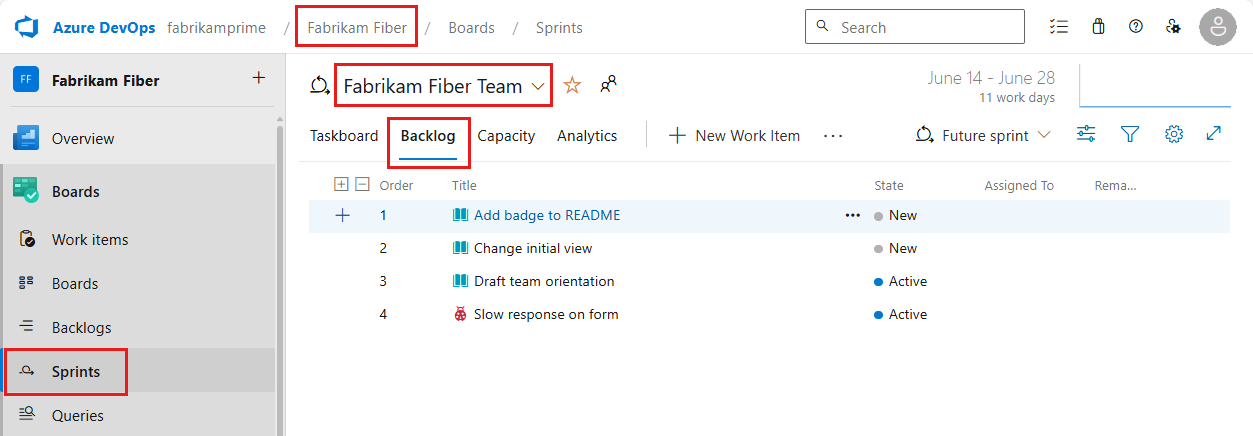
Task: Click the user settings icon in header
Action: tap(1174, 27)
